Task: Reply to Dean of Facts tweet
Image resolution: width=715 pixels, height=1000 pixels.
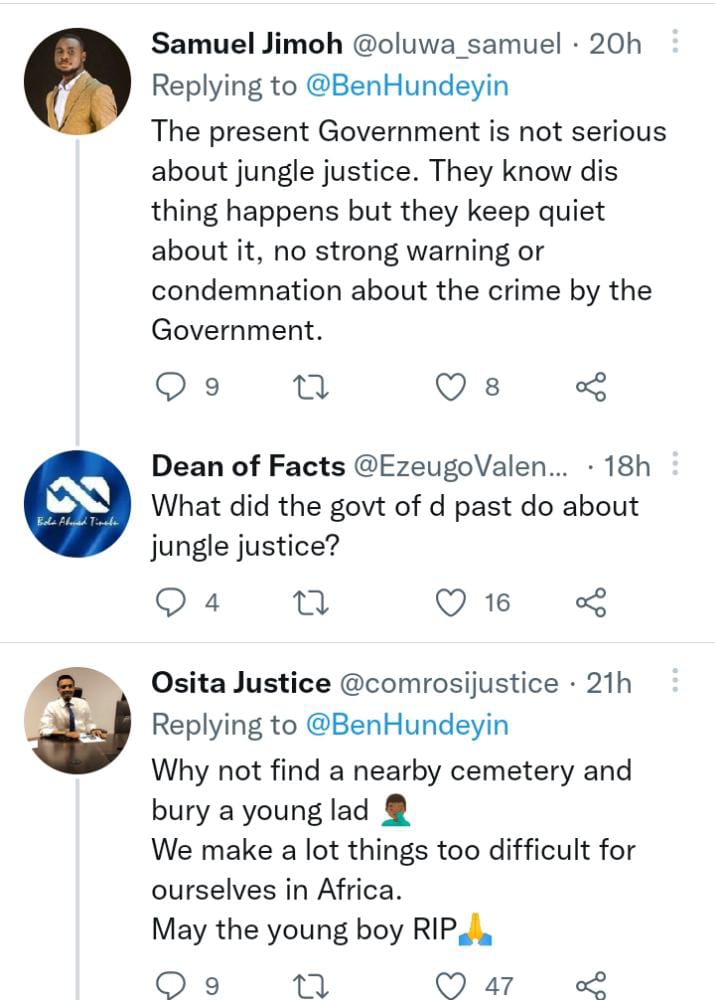Action: point(172,602)
